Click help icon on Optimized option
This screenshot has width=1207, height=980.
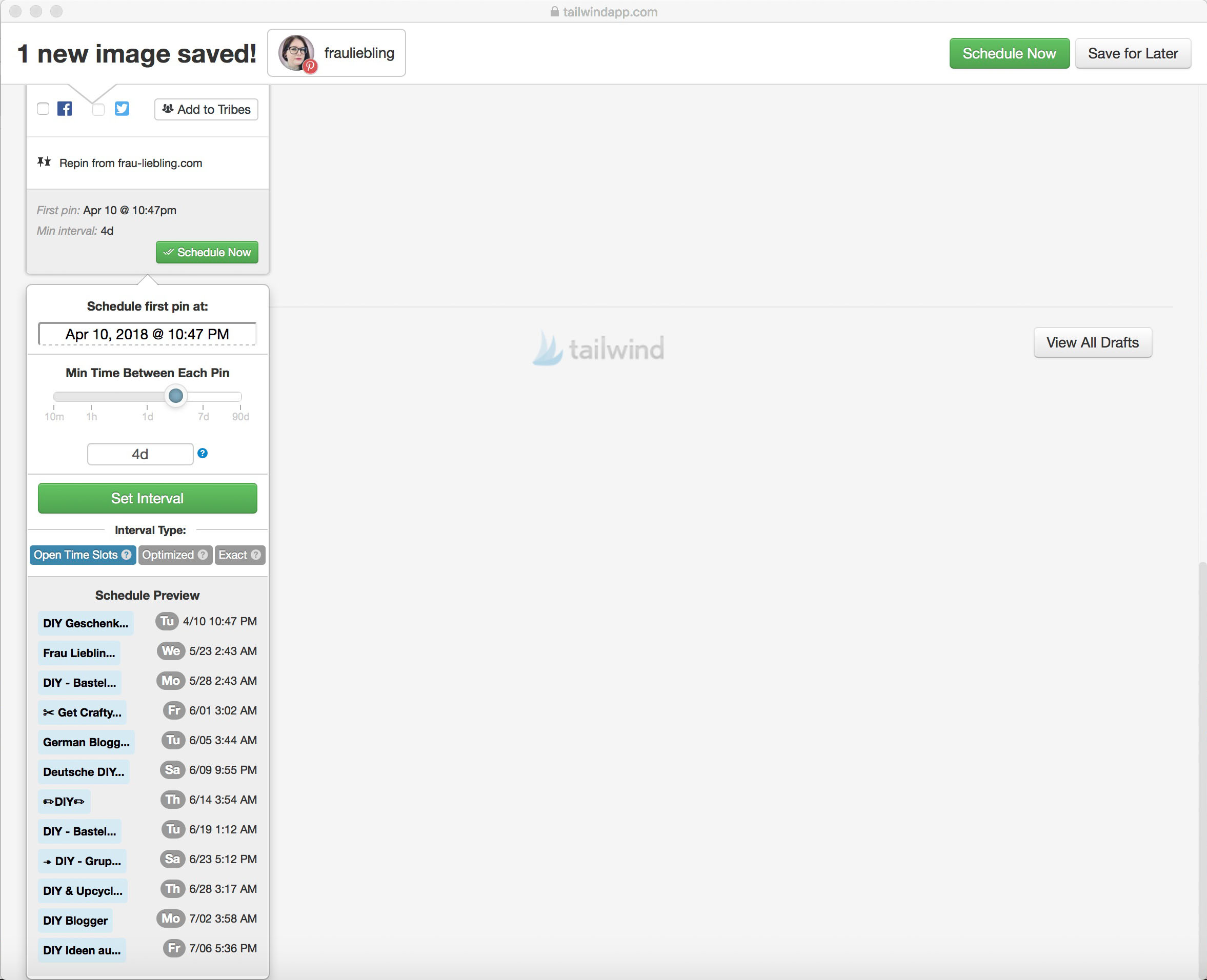[x=203, y=555]
